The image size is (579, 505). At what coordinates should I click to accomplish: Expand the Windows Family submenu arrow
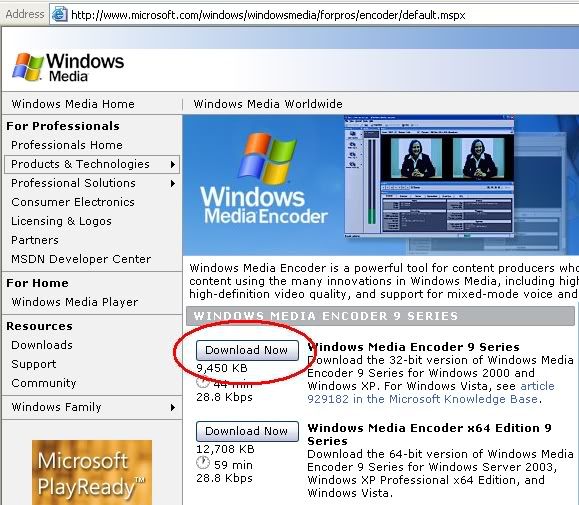pos(172,407)
